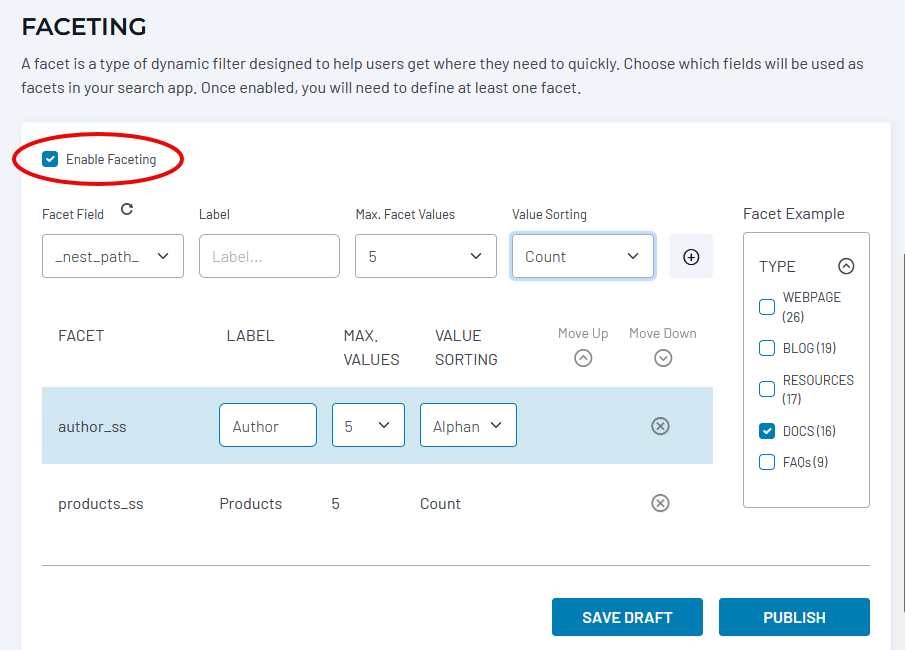Check the WEBPAGE facet option
The height and width of the screenshot is (650, 905).
[x=767, y=307]
